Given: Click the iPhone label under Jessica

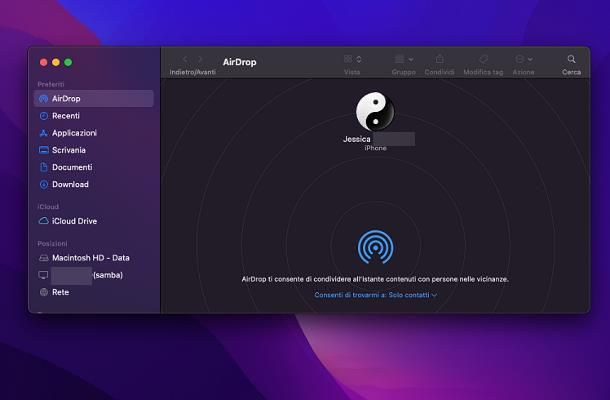Looking at the screenshot, I should [x=375, y=148].
